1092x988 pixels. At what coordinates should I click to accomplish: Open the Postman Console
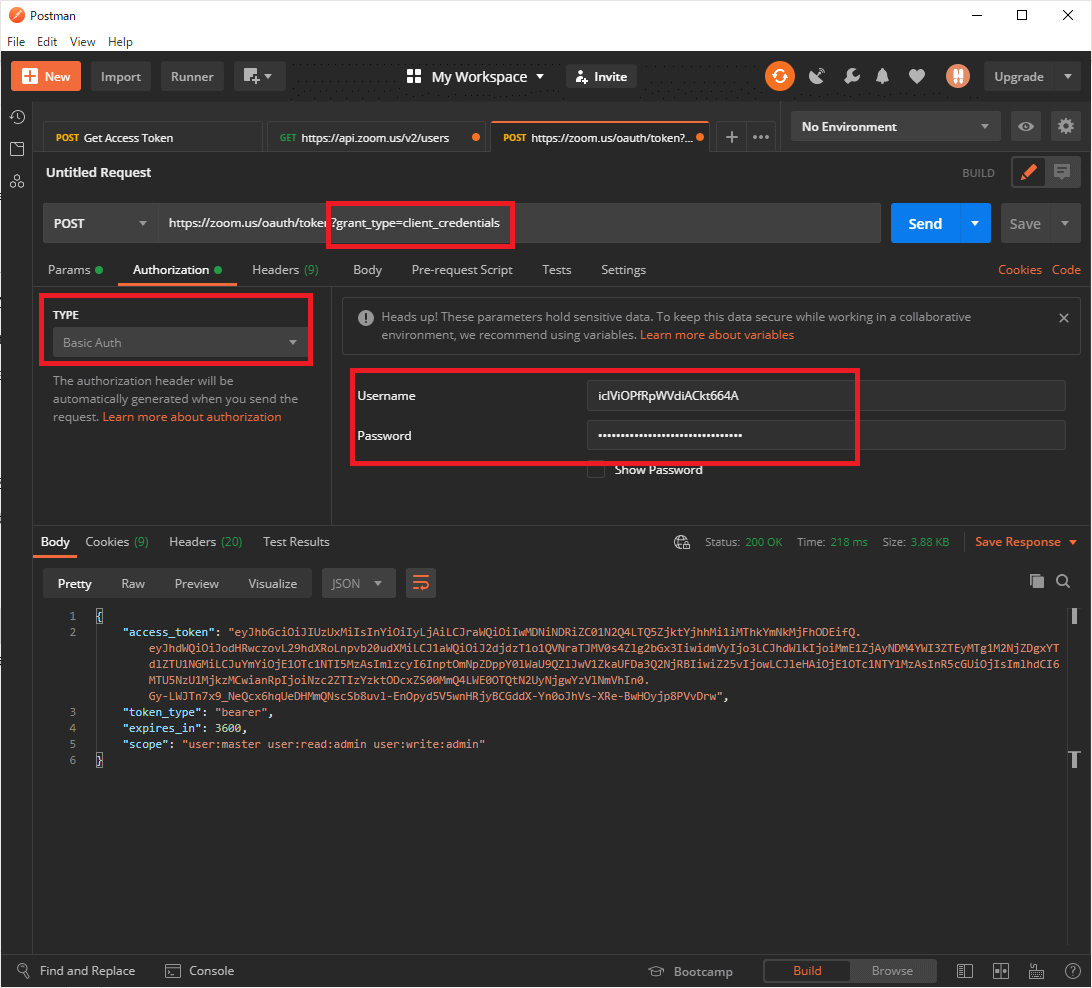[200, 971]
